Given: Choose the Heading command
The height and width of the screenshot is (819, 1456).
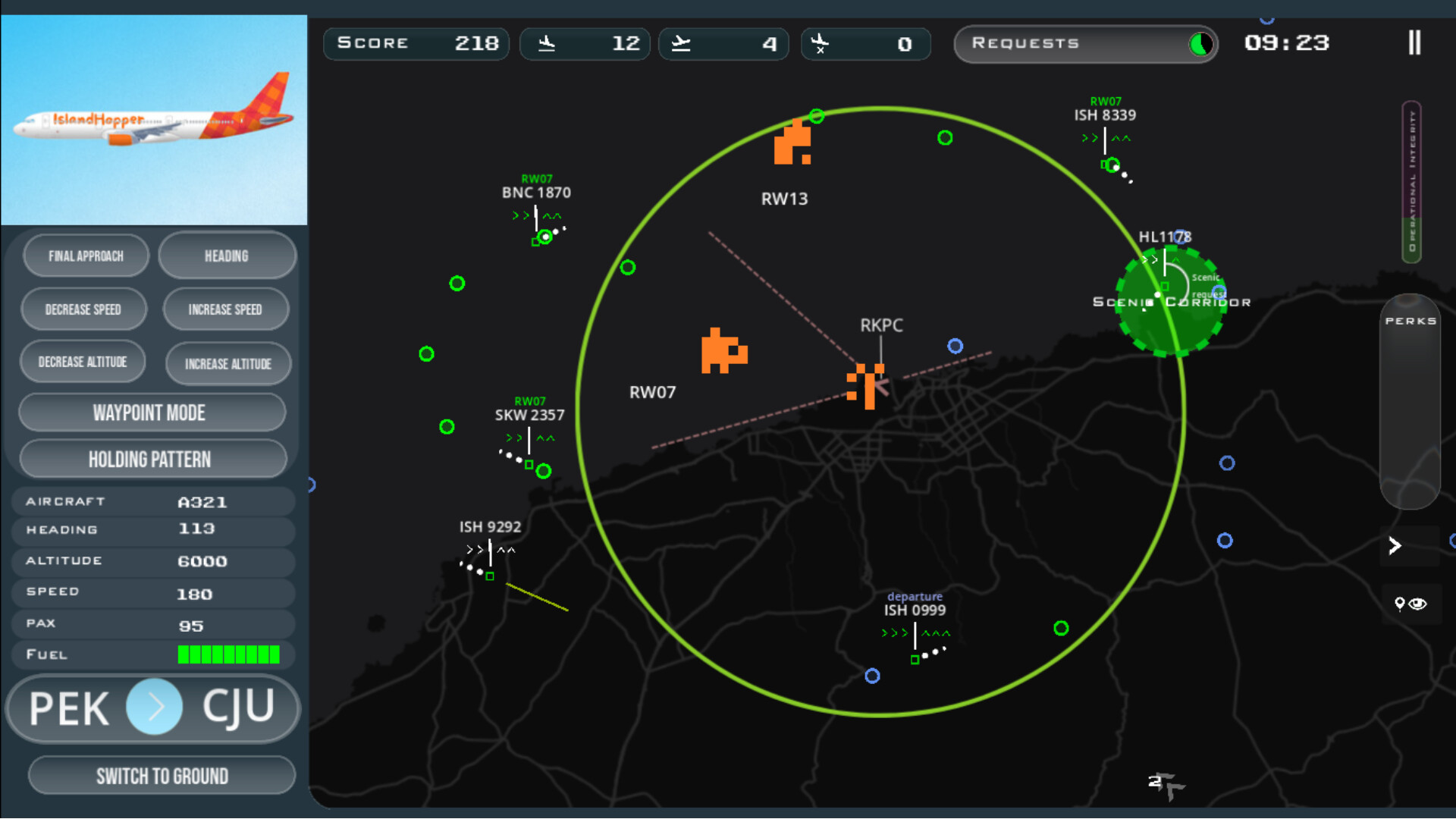Looking at the screenshot, I should click(227, 256).
